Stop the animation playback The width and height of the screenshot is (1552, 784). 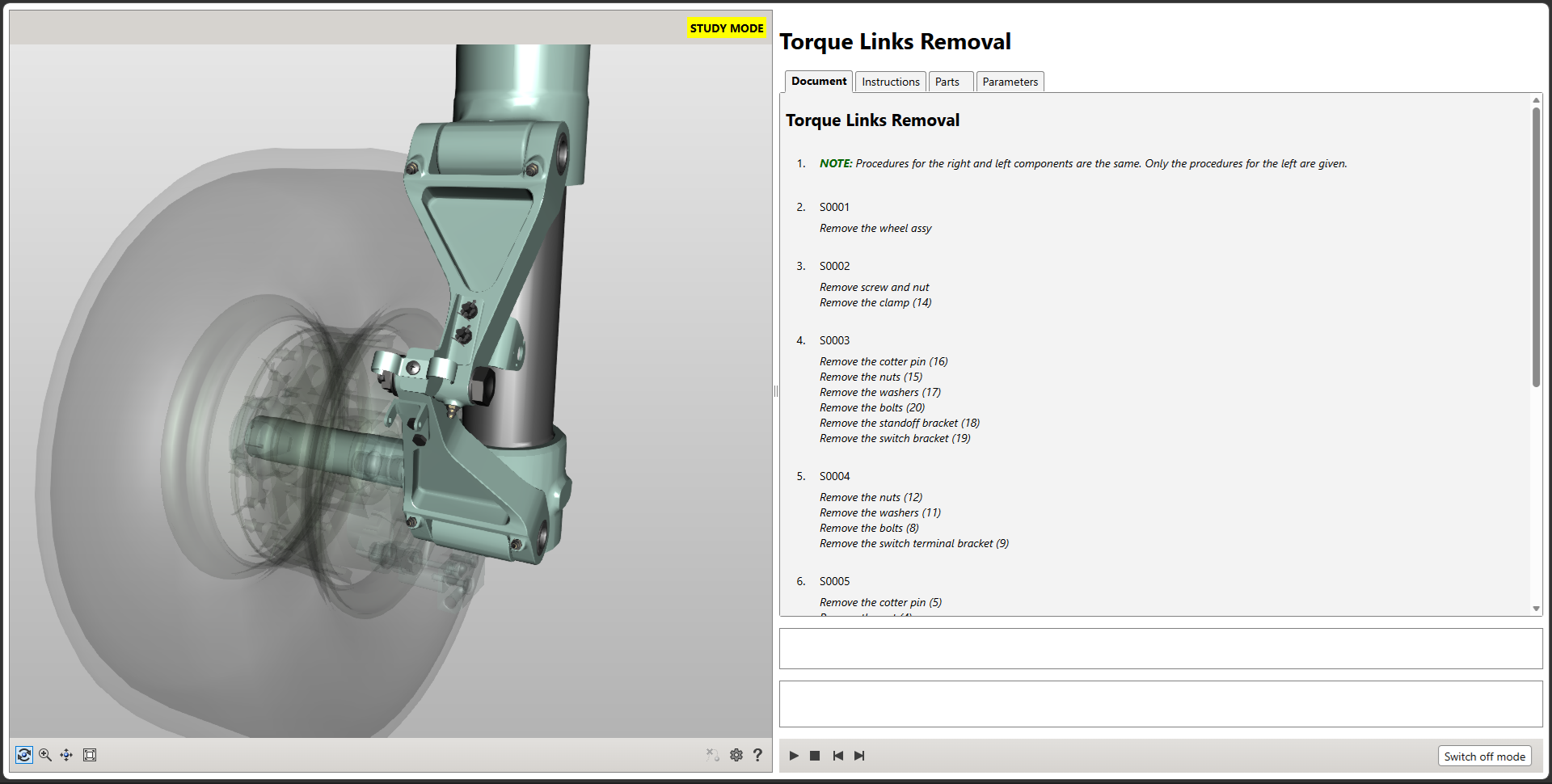(815, 756)
